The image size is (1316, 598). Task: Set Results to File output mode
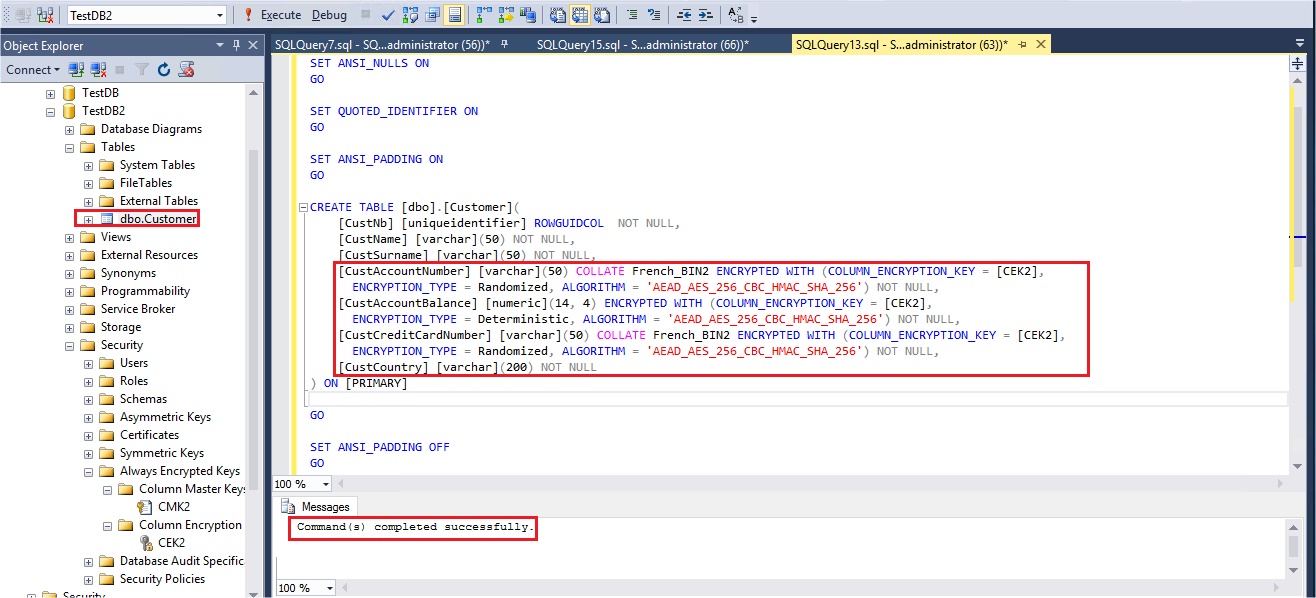coord(602,15)
